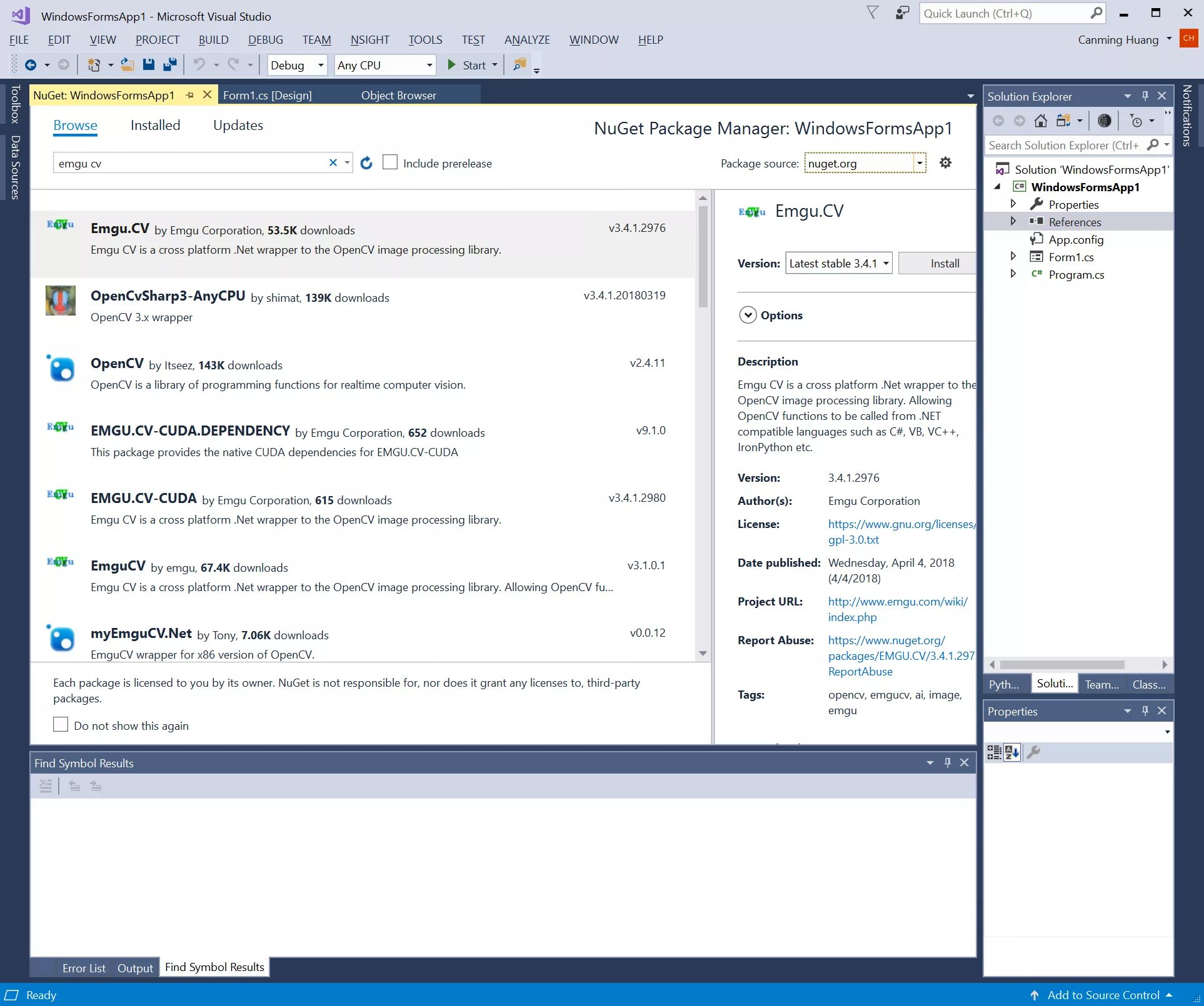1204x1006 pixels.
Task: Switch to the Form1.cs [Design] tab
Action: click(268, 95)
